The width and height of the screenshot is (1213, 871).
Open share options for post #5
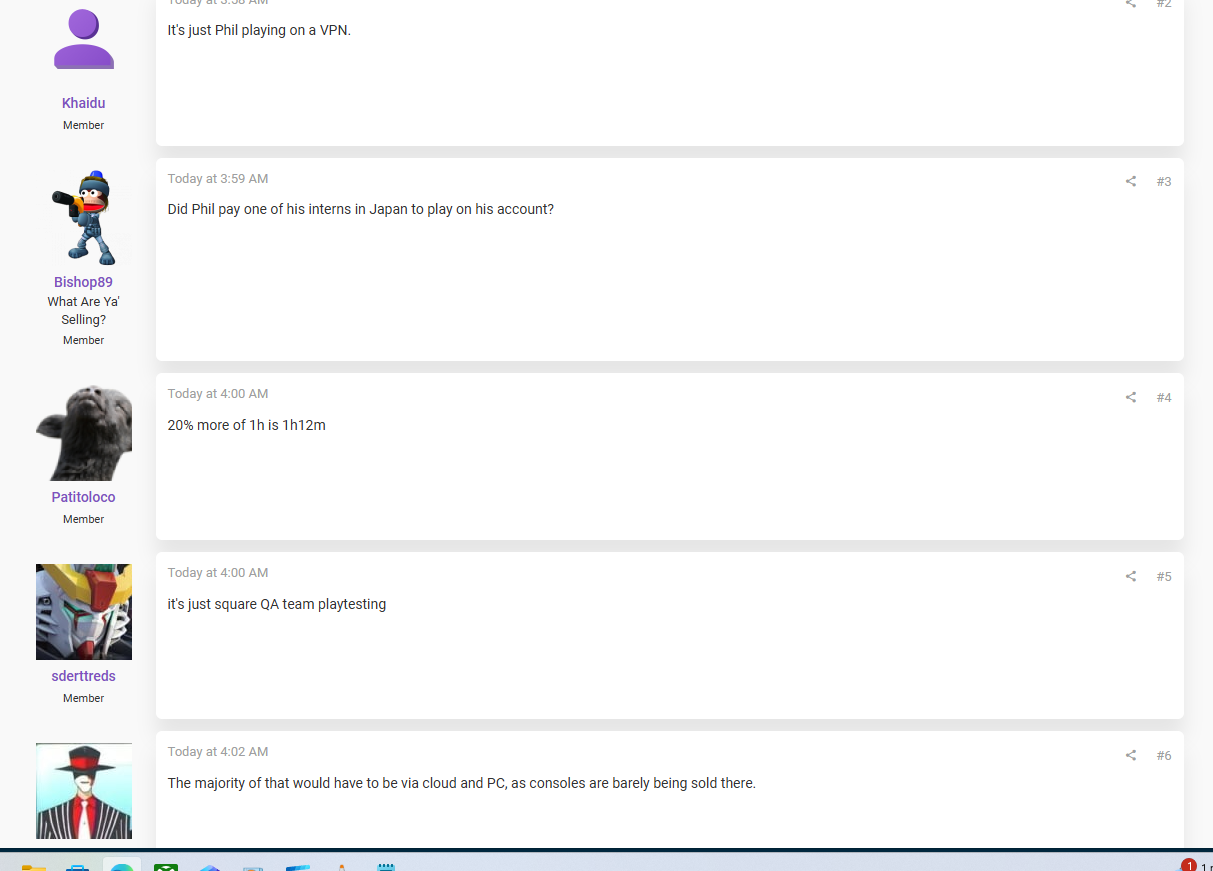(x=1131, y=576)
